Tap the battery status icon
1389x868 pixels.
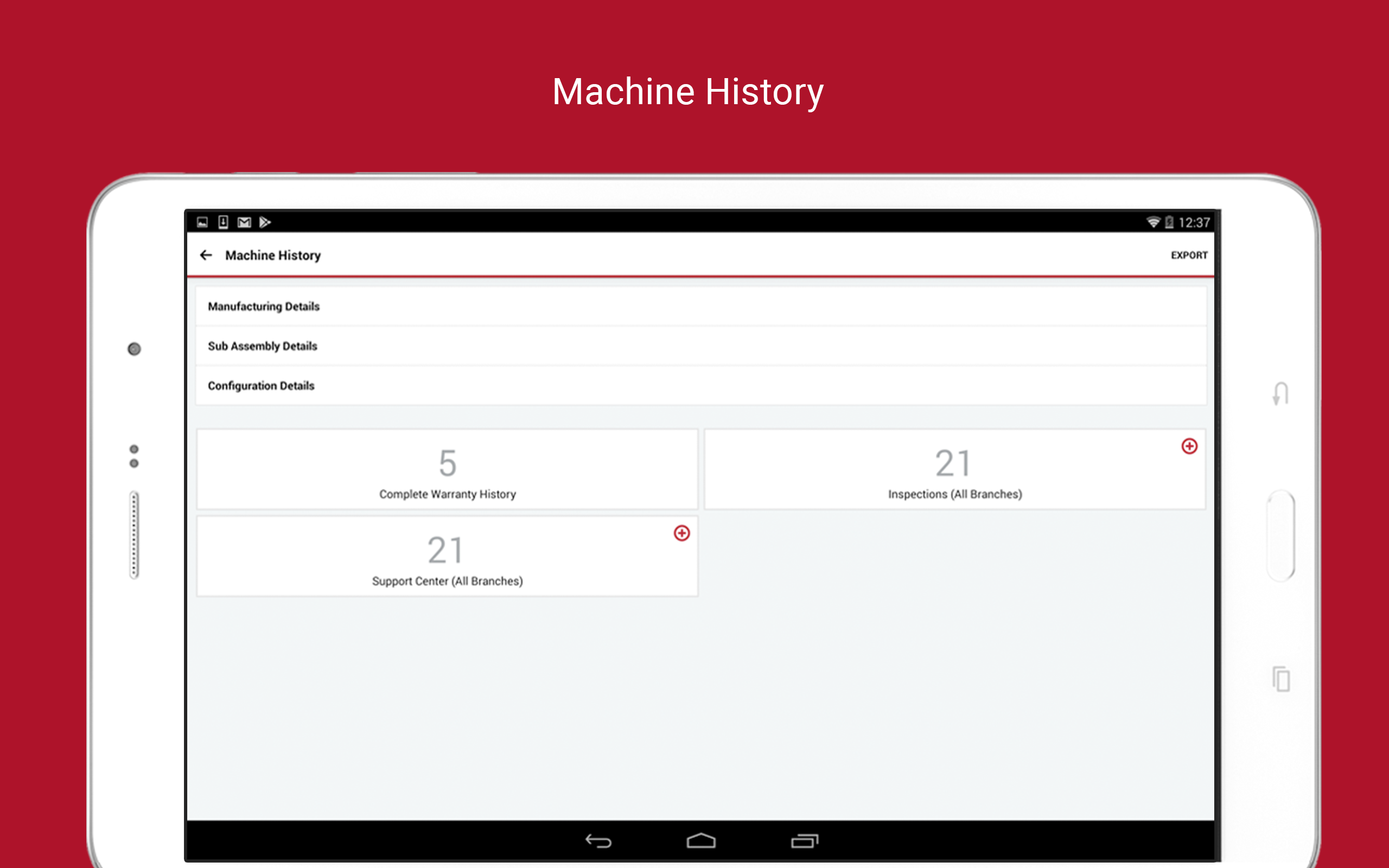[1169, 222]
